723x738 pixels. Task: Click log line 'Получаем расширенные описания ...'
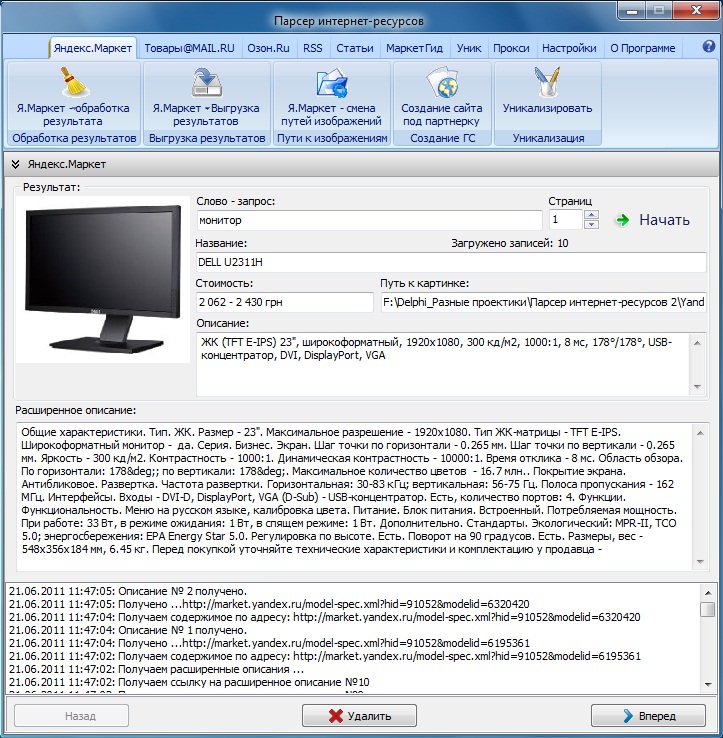pyautogui.click(x=156, y=669)
